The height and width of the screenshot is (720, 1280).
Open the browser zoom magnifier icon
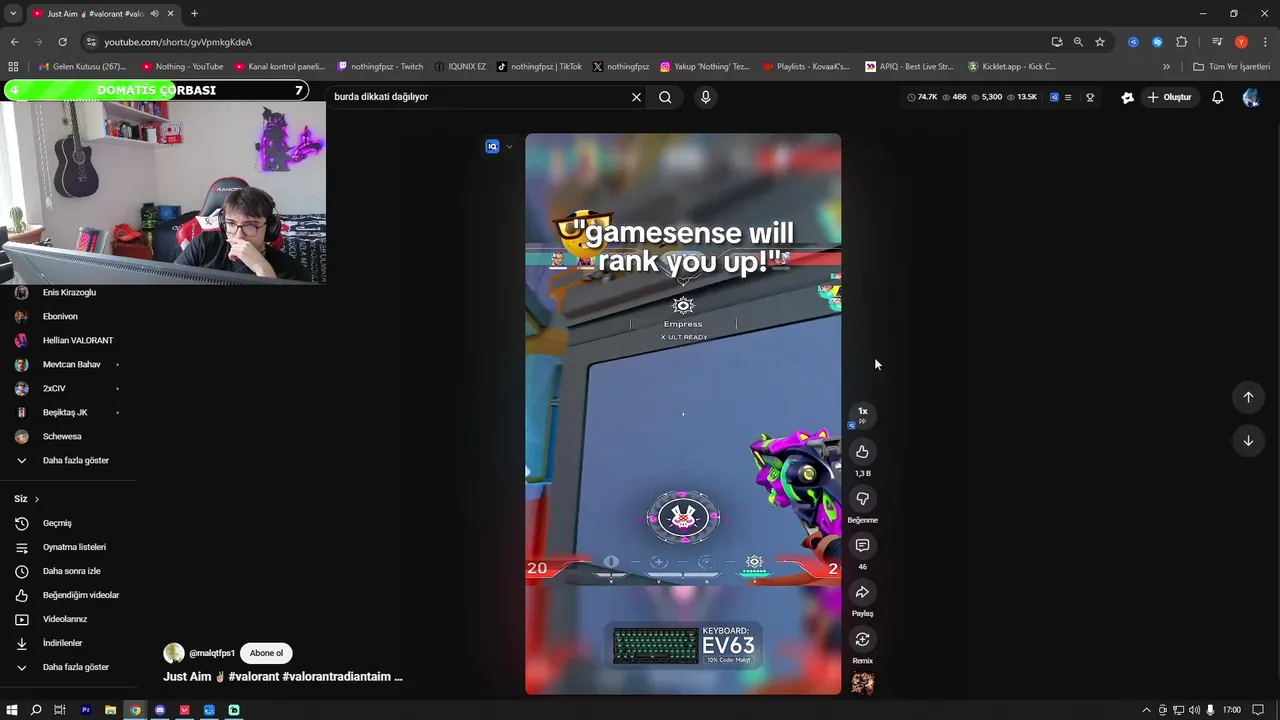pos(1078,42)
